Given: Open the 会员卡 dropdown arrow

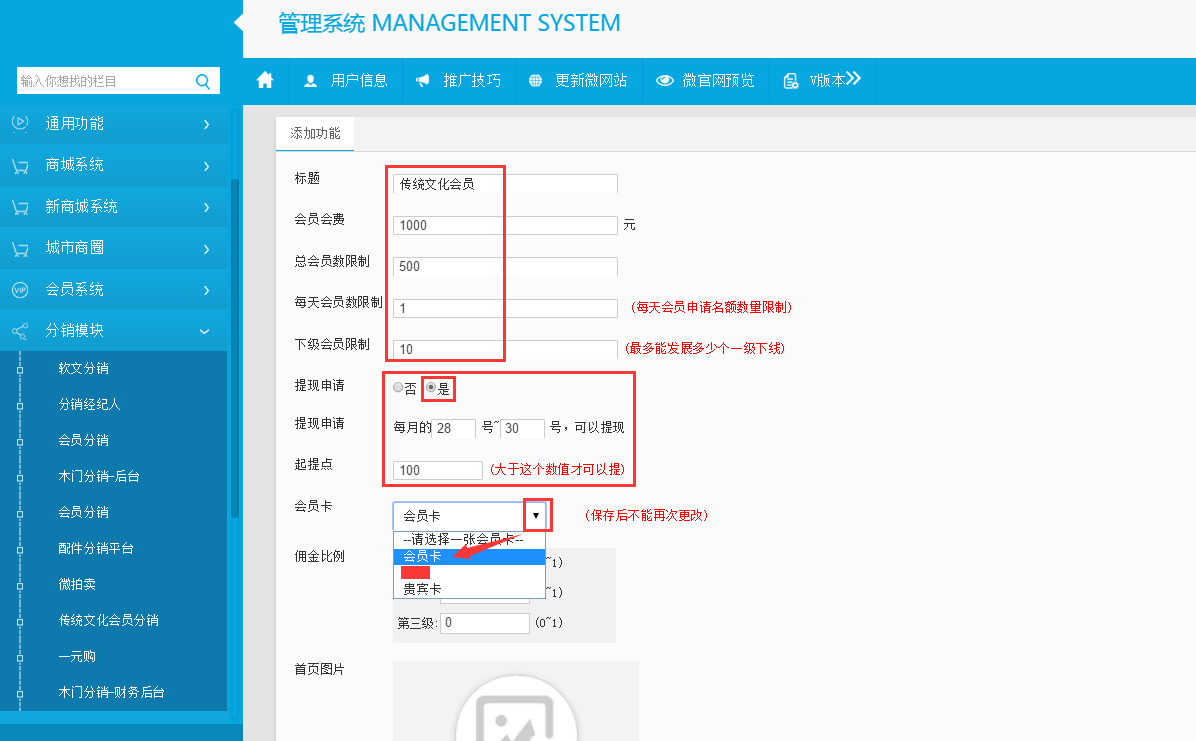Looking at the screenshot, I should click(535, 516).
